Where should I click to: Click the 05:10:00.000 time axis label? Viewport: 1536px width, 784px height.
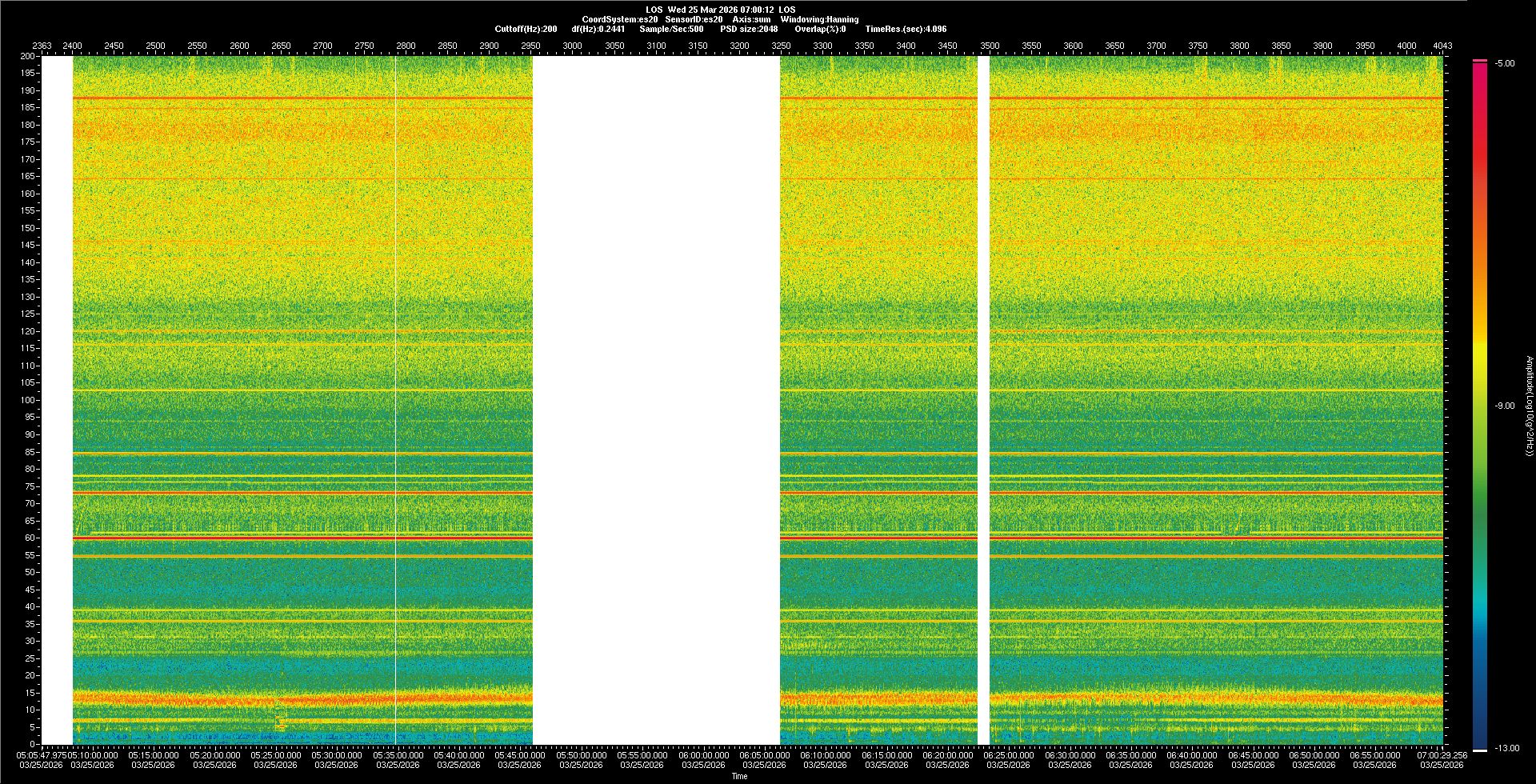tap(92, 754)
